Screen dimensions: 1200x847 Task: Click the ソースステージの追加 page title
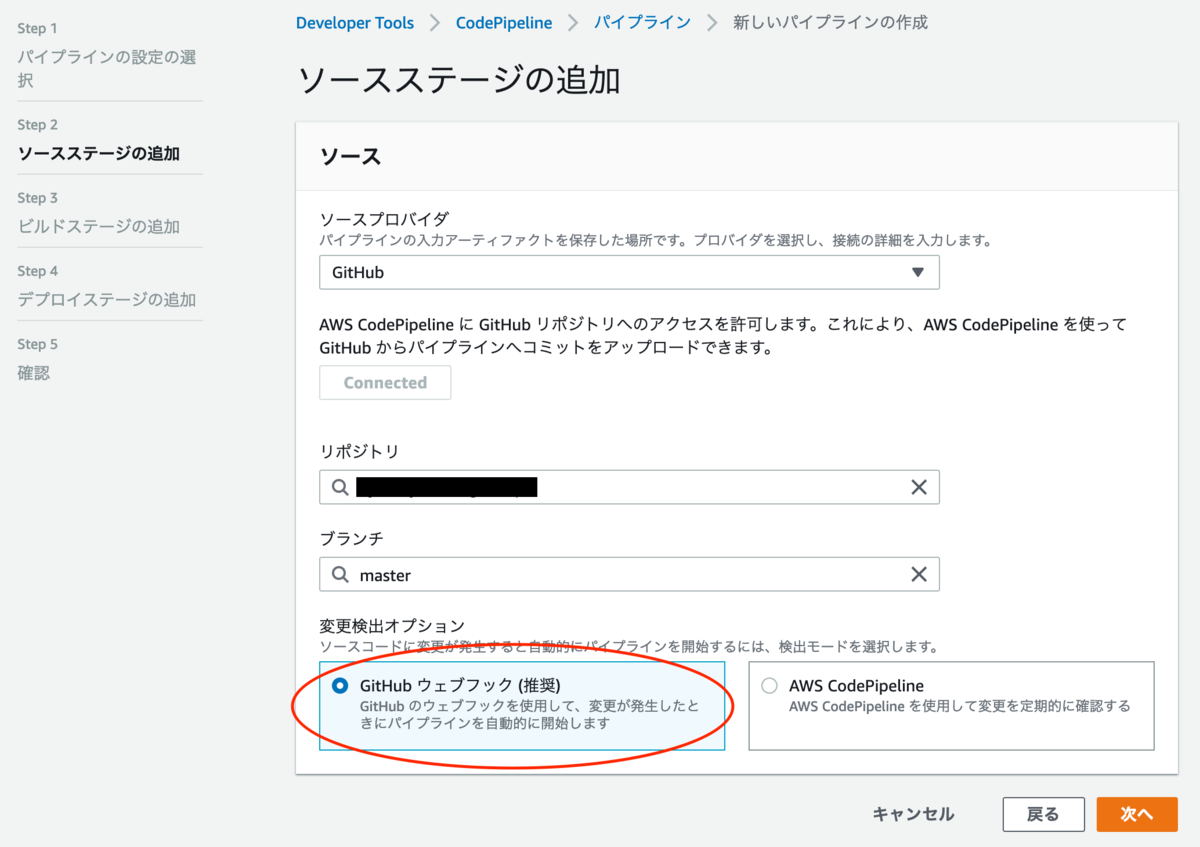(459, 80)
